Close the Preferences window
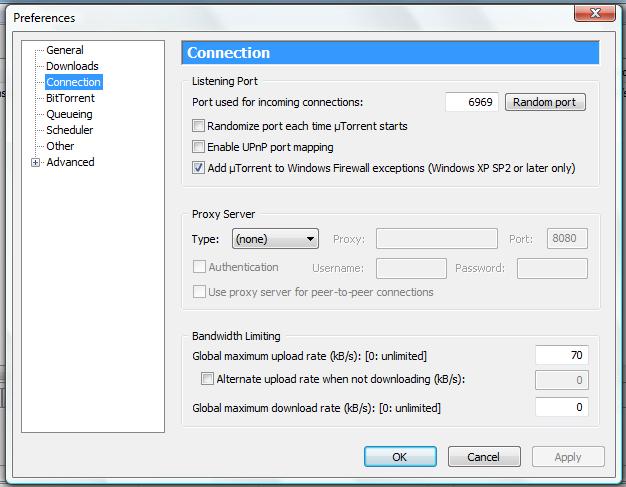The height and width of the screenshot is (487, 626). (594, 13)
